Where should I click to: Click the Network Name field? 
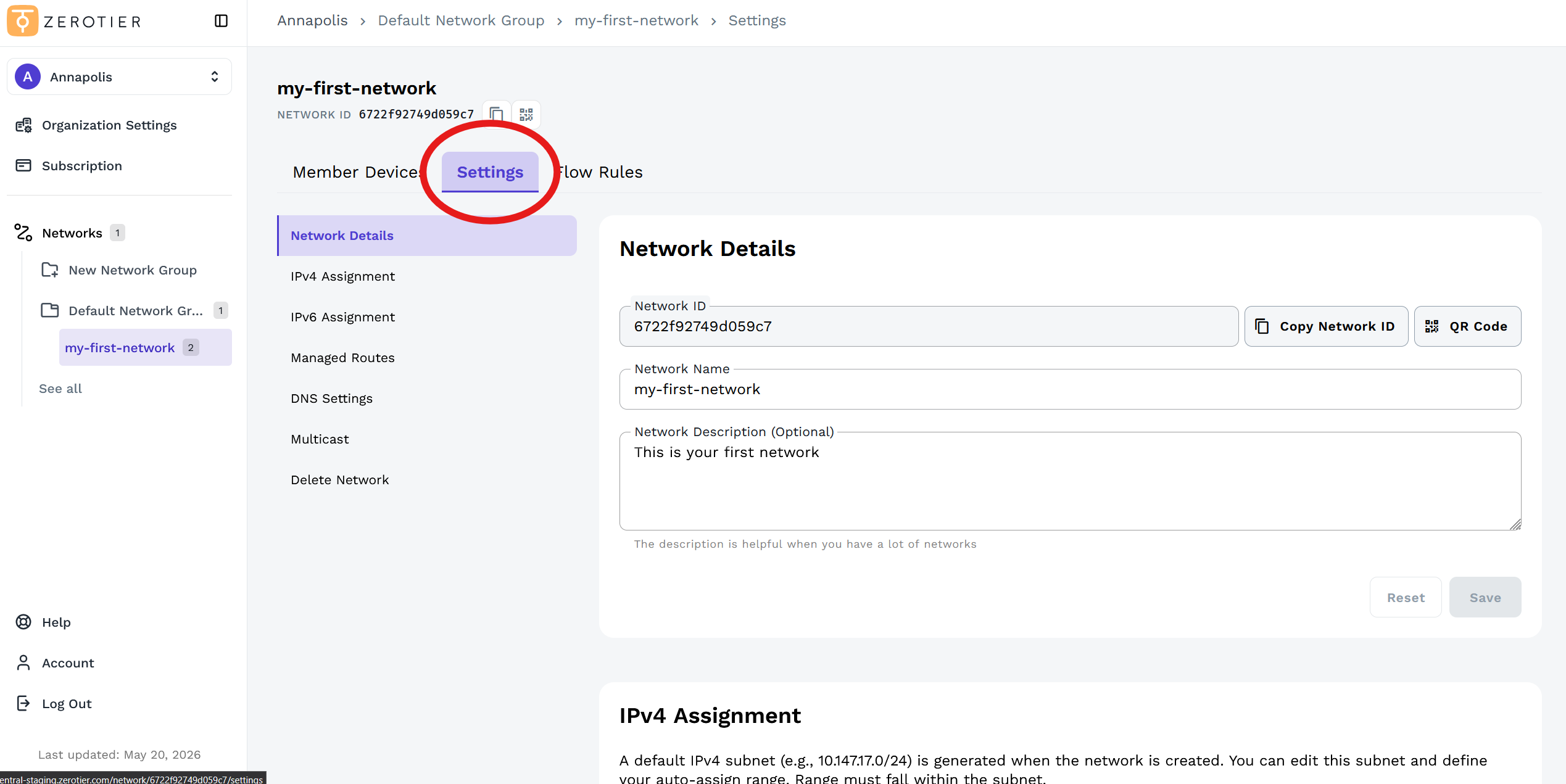point(1070,389)
